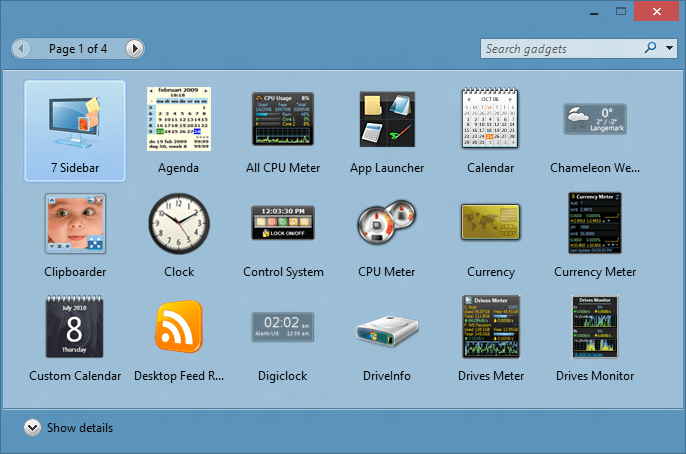Go to the next gadgets page
Viewport: 686px width, 454px height.
(134, 48)
